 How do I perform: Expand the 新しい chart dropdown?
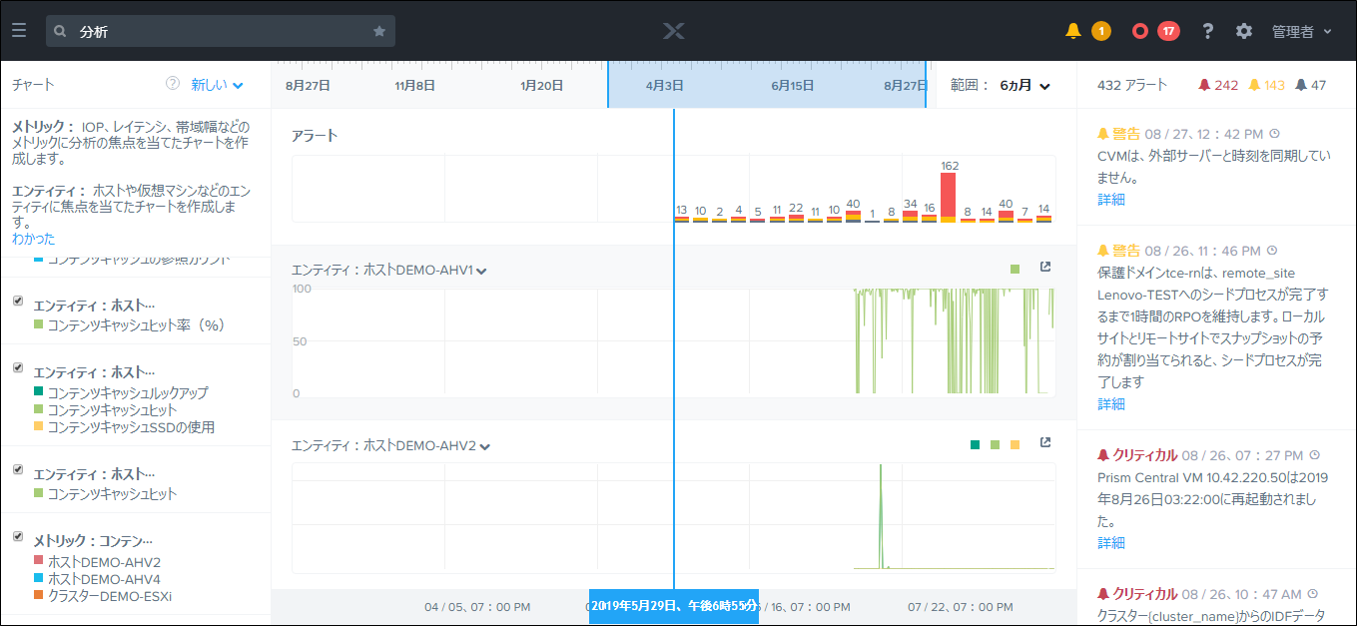pyautogui.click(x=217, y=85)
